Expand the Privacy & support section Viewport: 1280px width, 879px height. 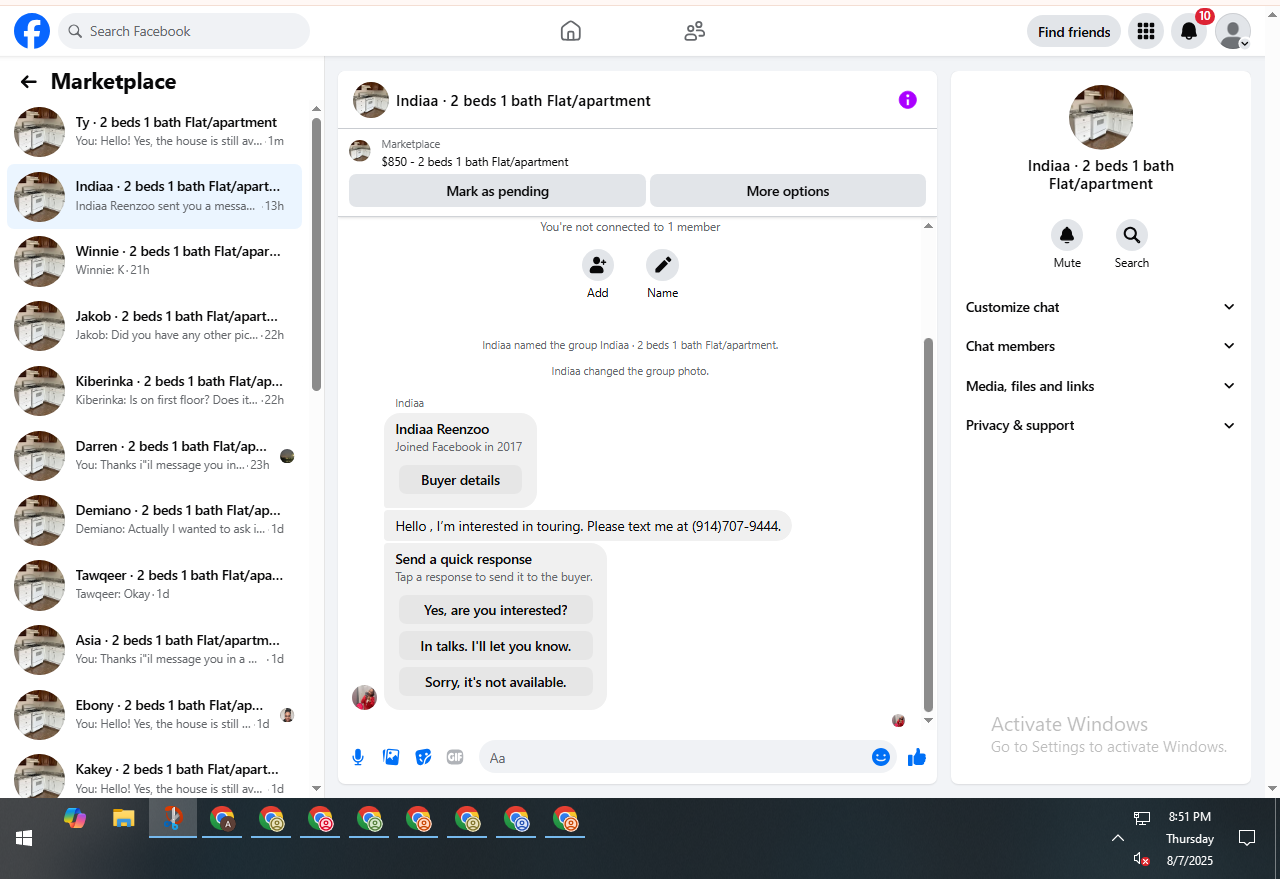pyautogui.click(x=1101, y=425)
